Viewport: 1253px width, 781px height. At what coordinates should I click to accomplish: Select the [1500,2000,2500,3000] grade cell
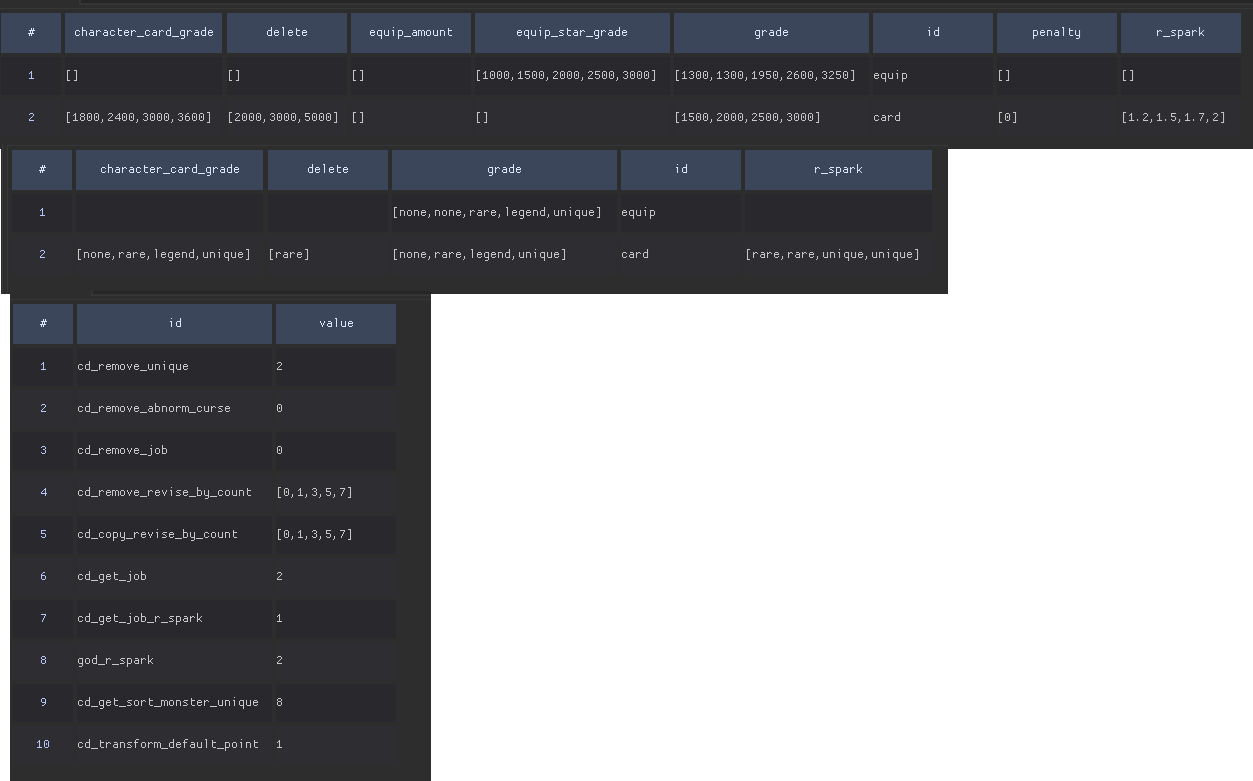point(771,117)
